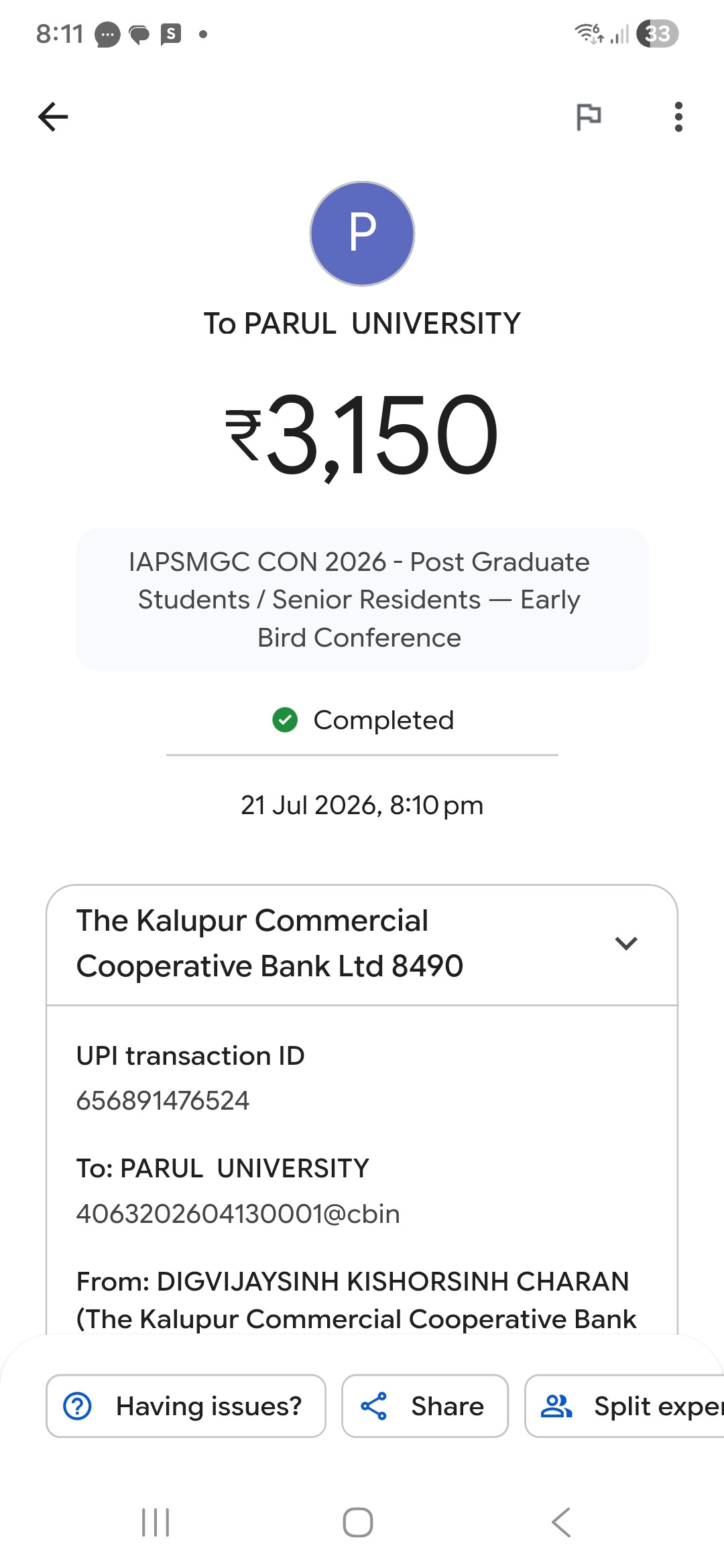Tap the share nodes icon
This screenshot has height=1568, width=724.
[x=373, y=1406]
